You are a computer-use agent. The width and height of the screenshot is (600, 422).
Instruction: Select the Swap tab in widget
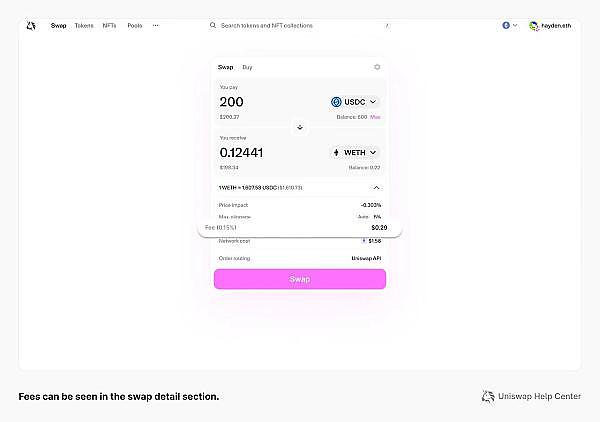point(225,67)
